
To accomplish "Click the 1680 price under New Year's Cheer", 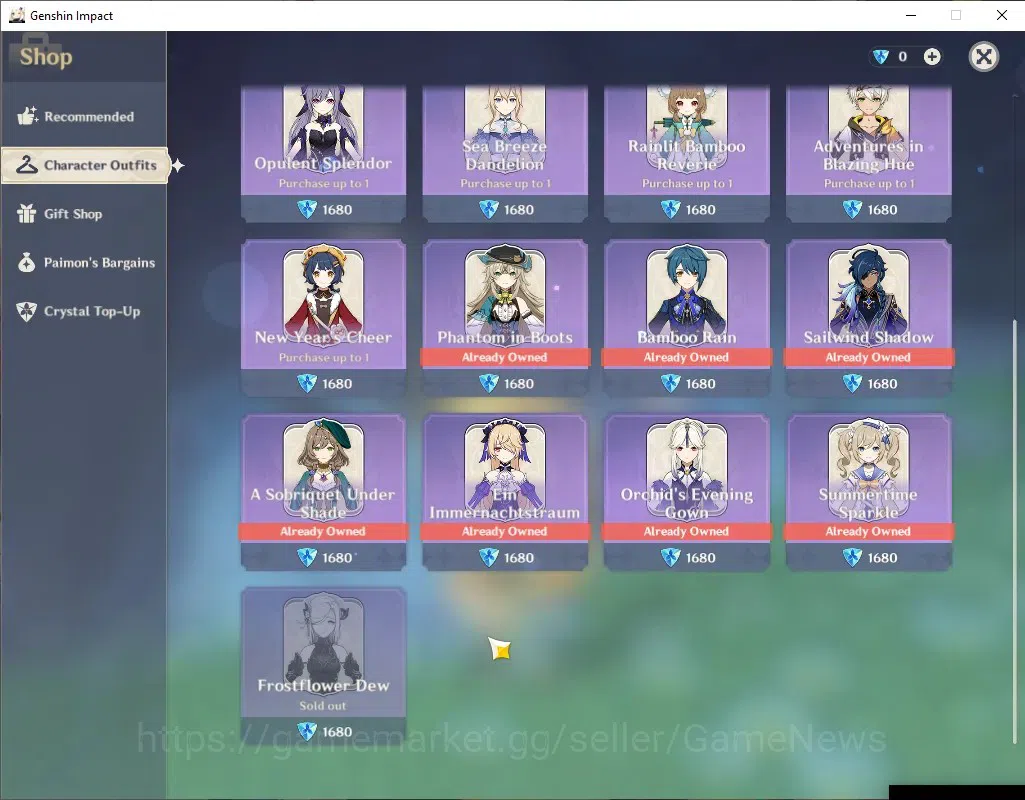I will (x=337, y=384).
